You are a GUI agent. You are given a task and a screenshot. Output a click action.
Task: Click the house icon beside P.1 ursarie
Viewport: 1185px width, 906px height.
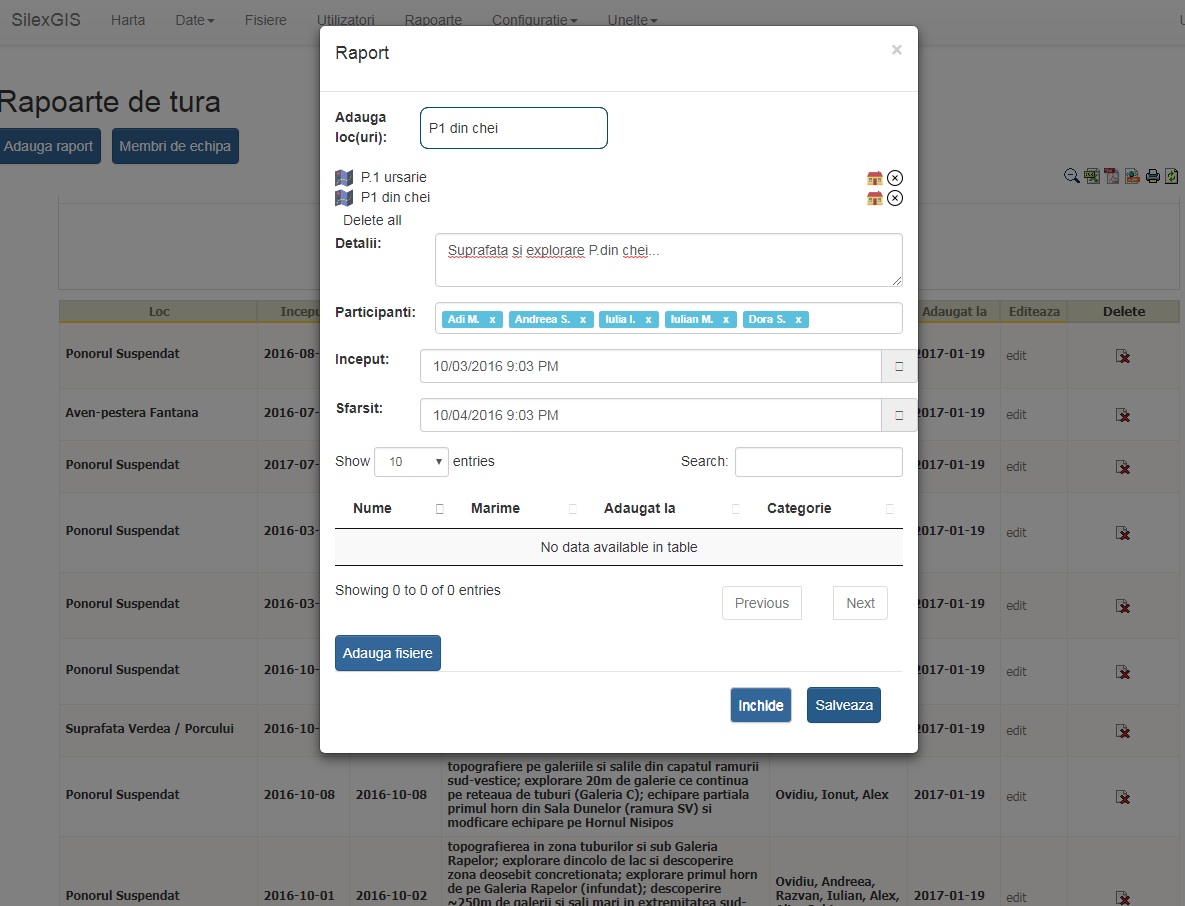click(x=875, y=178)
